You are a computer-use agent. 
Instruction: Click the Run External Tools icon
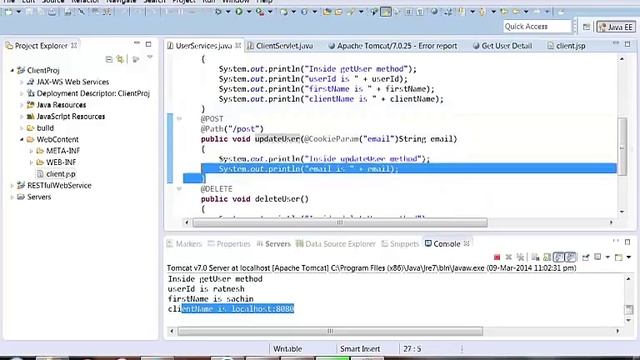point(260,12)
